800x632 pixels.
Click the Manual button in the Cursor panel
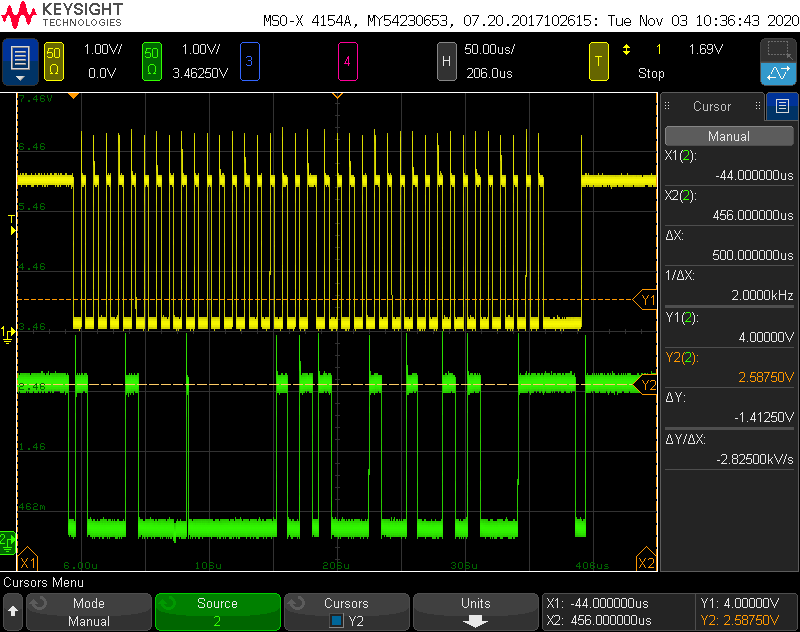click(729, 135)
